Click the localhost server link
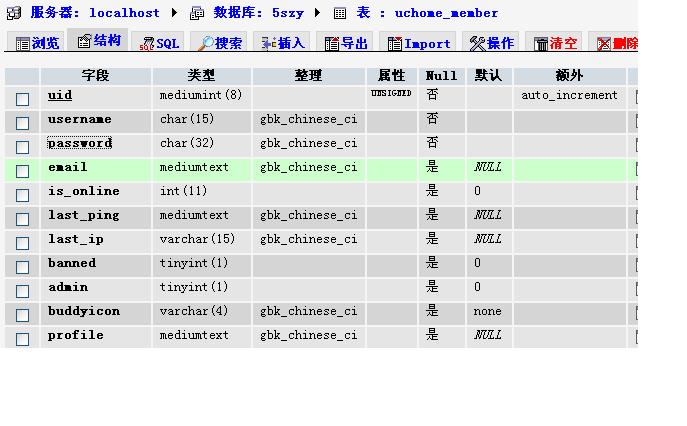 pos(124,13)
